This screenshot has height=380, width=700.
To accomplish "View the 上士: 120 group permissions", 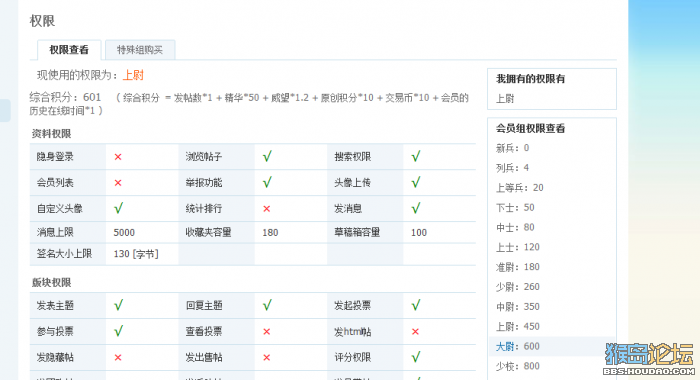I will point(518,247).
